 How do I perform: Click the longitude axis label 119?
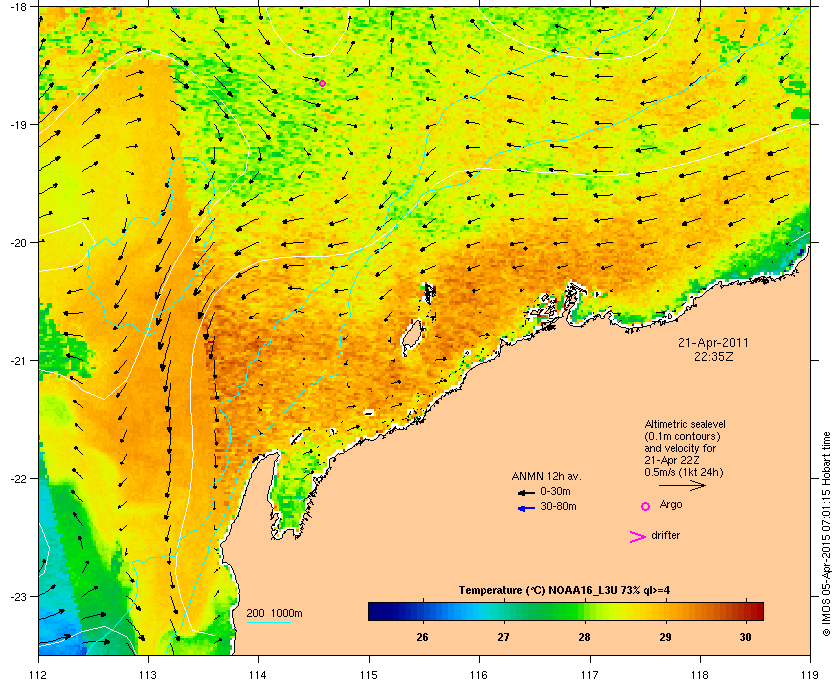pyautogui.click(x=810, y=674)
